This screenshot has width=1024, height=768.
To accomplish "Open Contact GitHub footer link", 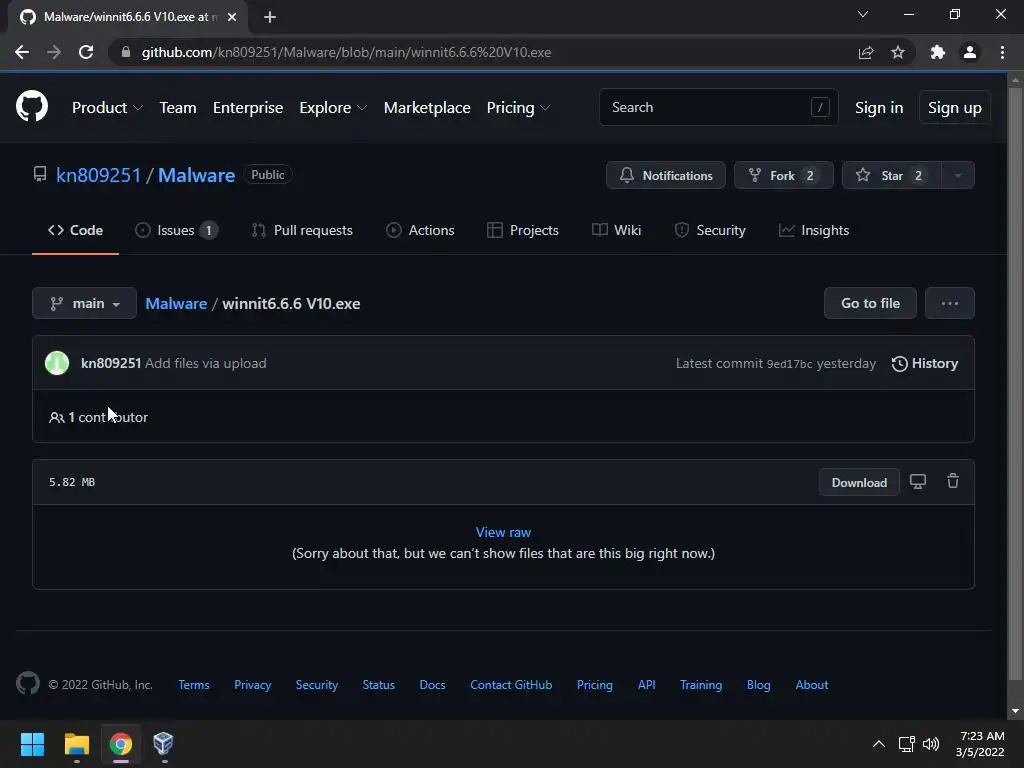I will (x=511, y=684).
